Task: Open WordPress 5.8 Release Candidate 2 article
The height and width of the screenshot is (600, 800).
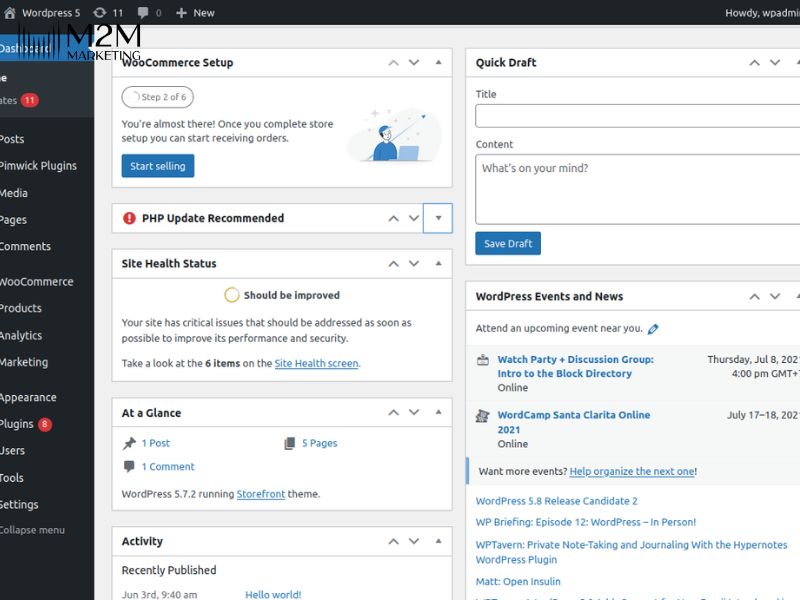Action: click(557, 501)
